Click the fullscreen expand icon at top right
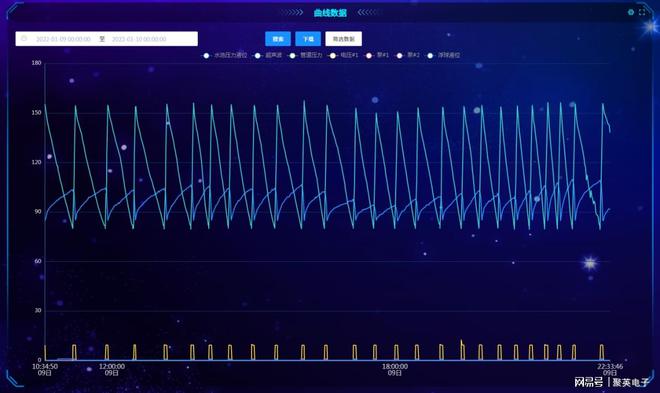Image resolution: width=660 pixels, height=393 pixels. (x=642, y=12)
